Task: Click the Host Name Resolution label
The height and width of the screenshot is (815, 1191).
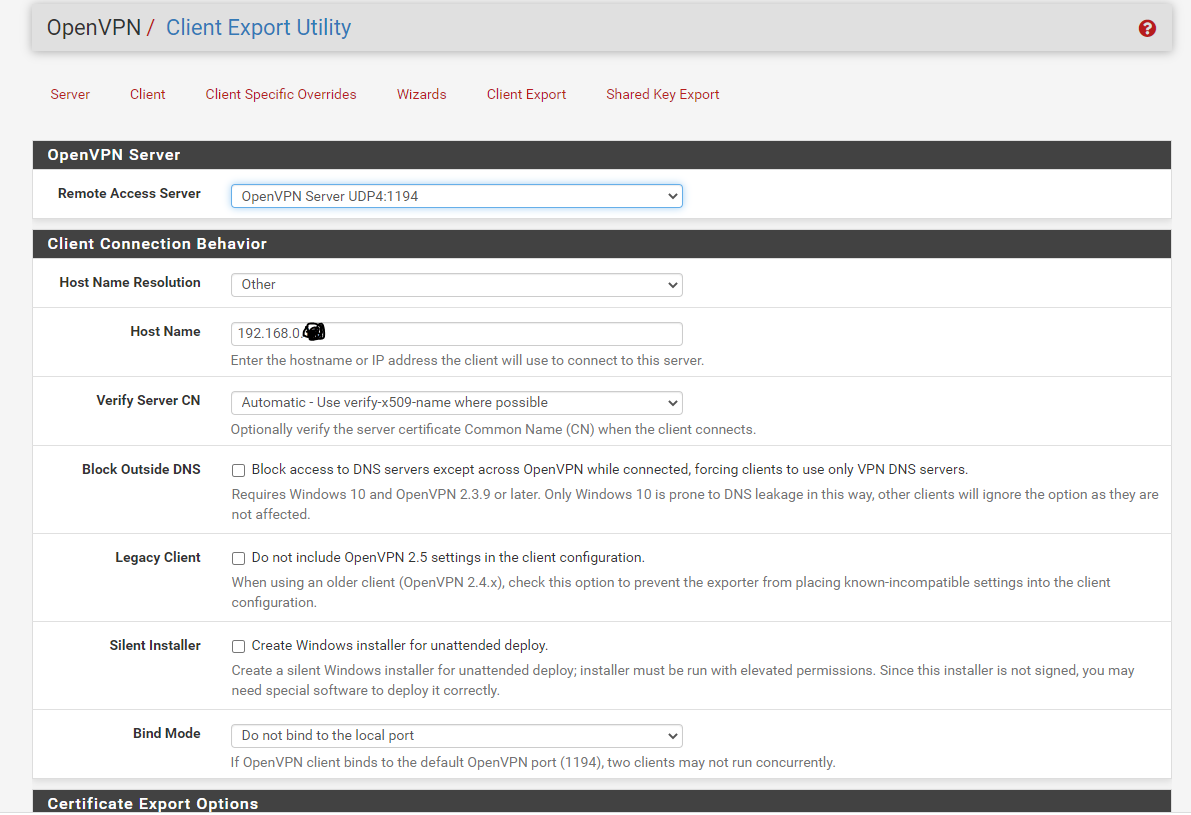Action: [130, 283]
